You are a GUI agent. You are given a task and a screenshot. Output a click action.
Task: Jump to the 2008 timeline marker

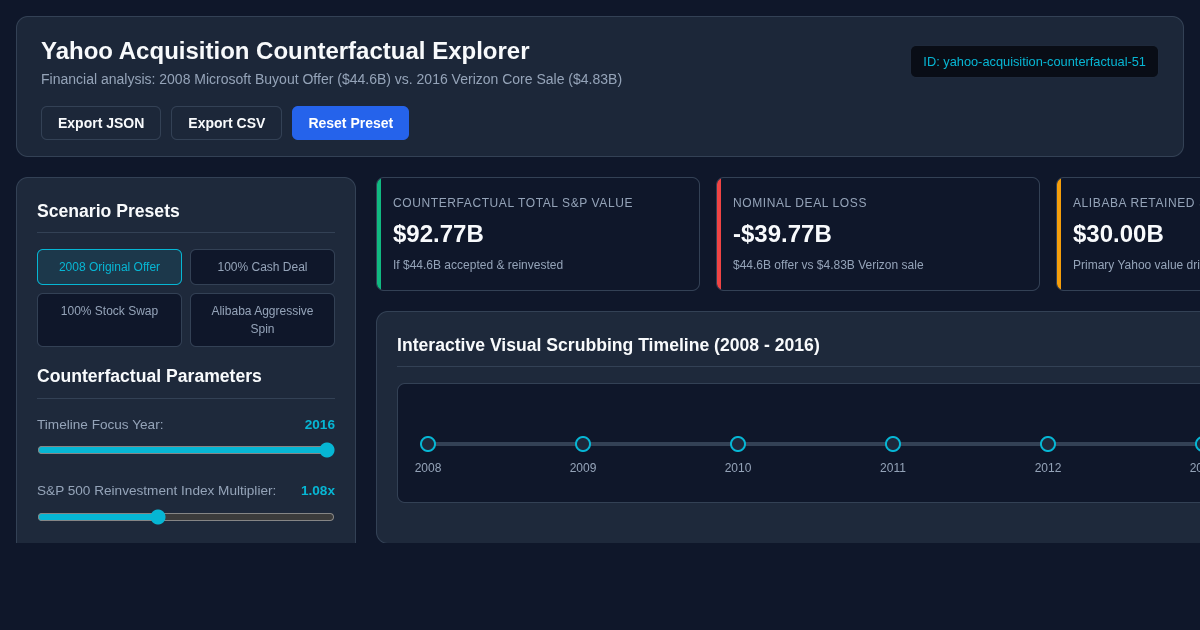click(428, 444)
